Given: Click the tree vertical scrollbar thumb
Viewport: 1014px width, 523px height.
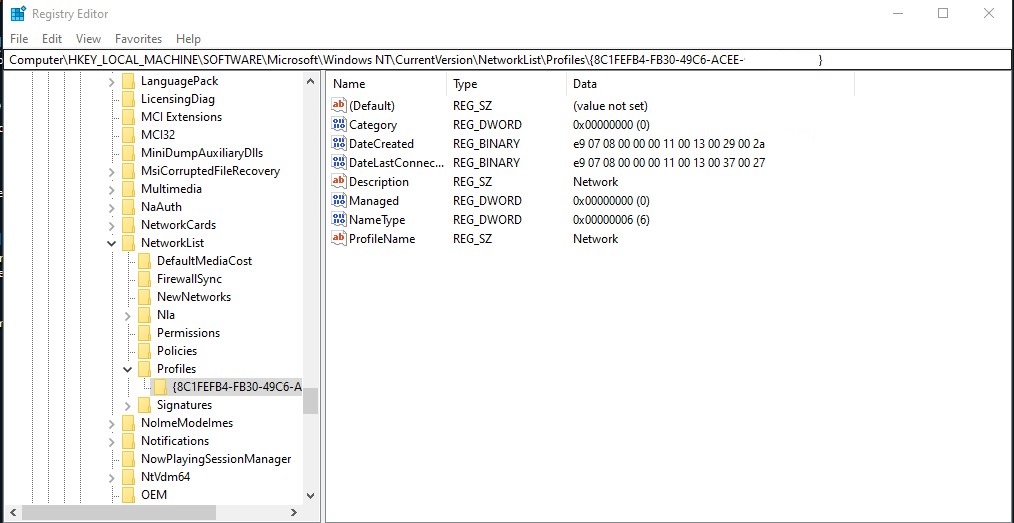Looking at the screenshot, I should [310, 401].
